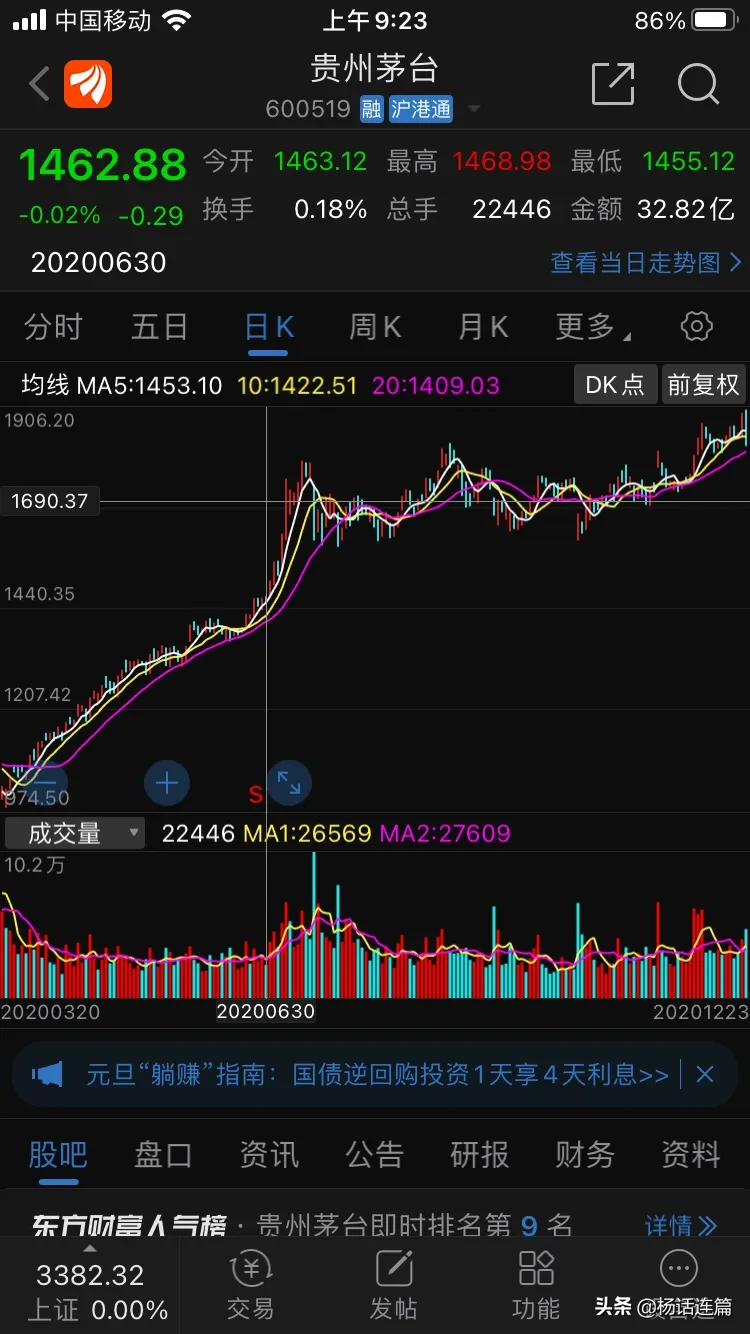Dismiss the banner with X icon
This screenshot has width=750, height=1334.
705,1075
